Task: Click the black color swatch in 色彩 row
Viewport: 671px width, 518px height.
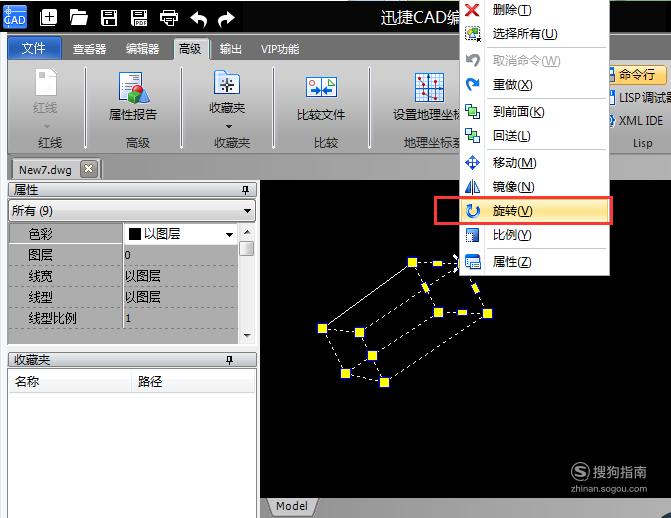Action: (135, 234)
